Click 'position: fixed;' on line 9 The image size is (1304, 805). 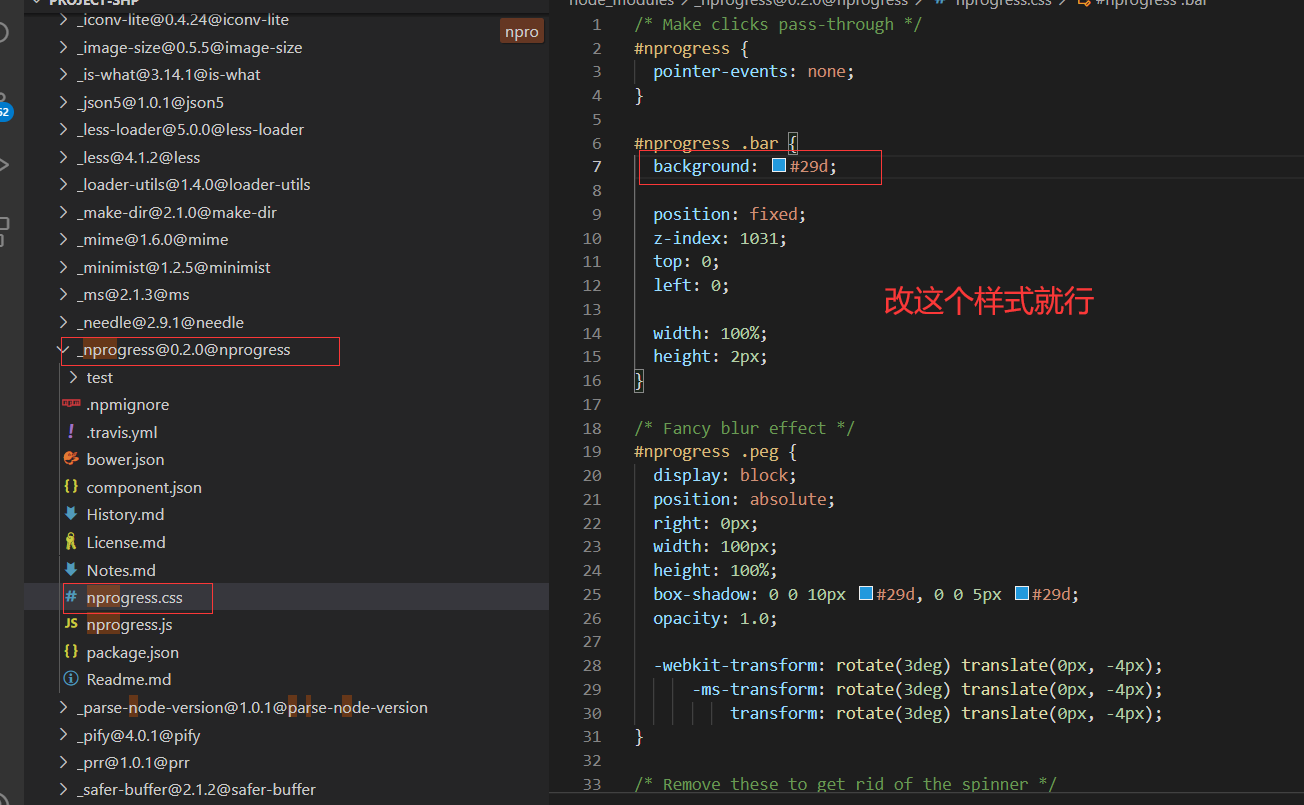pyautogui.click(x=729, y=214)
